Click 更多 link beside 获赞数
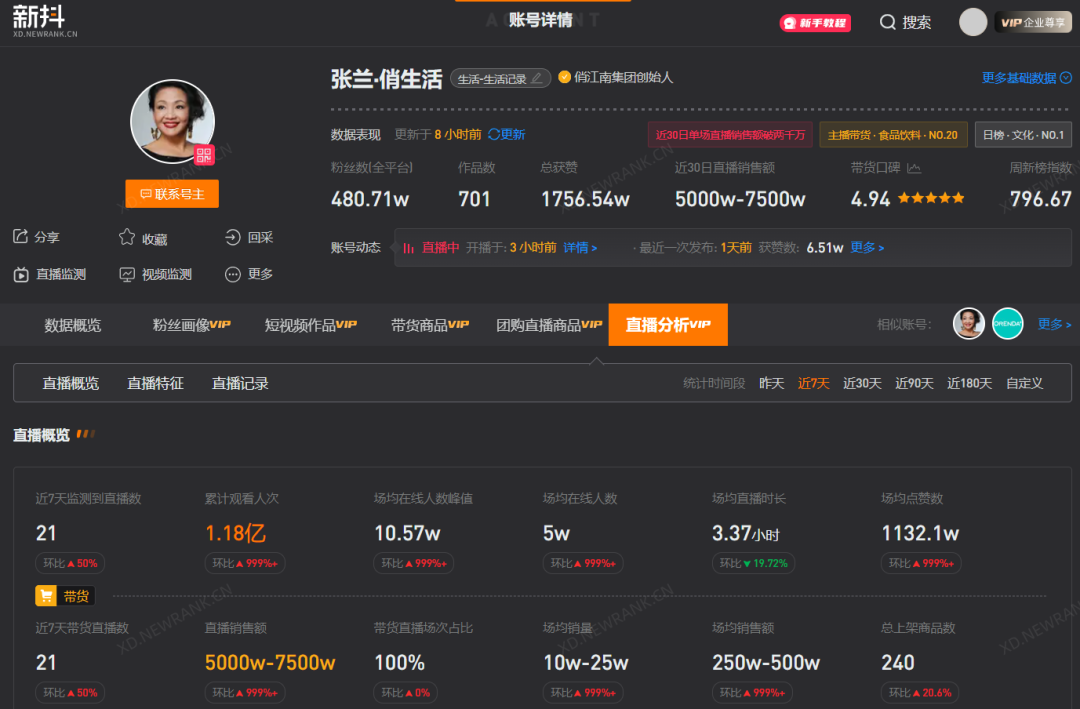Image resolution: width=1080 pixels, height=709 pixels. pos(867,247)
